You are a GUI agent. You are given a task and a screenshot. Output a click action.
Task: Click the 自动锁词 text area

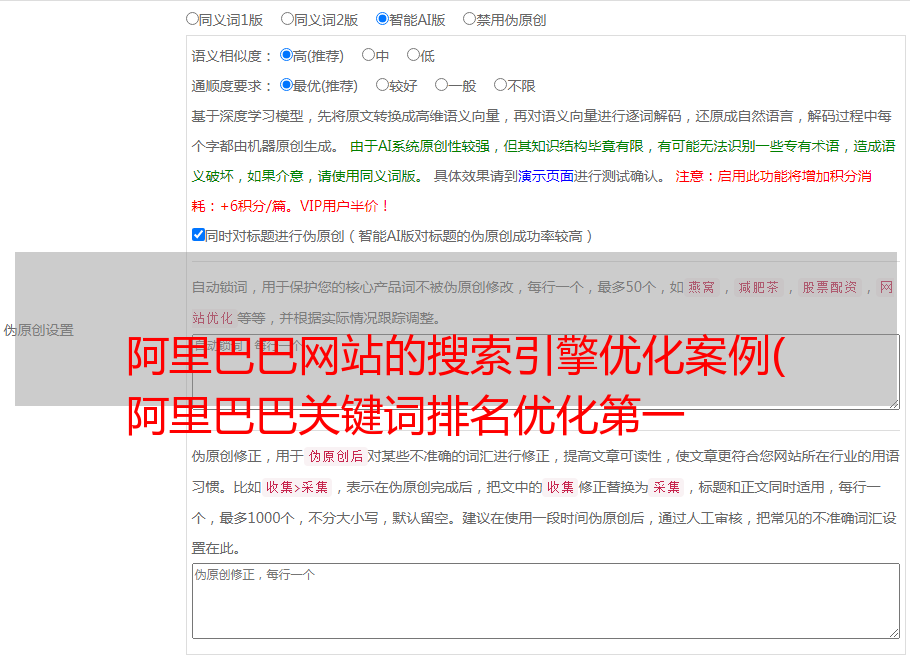coord(546,372)
